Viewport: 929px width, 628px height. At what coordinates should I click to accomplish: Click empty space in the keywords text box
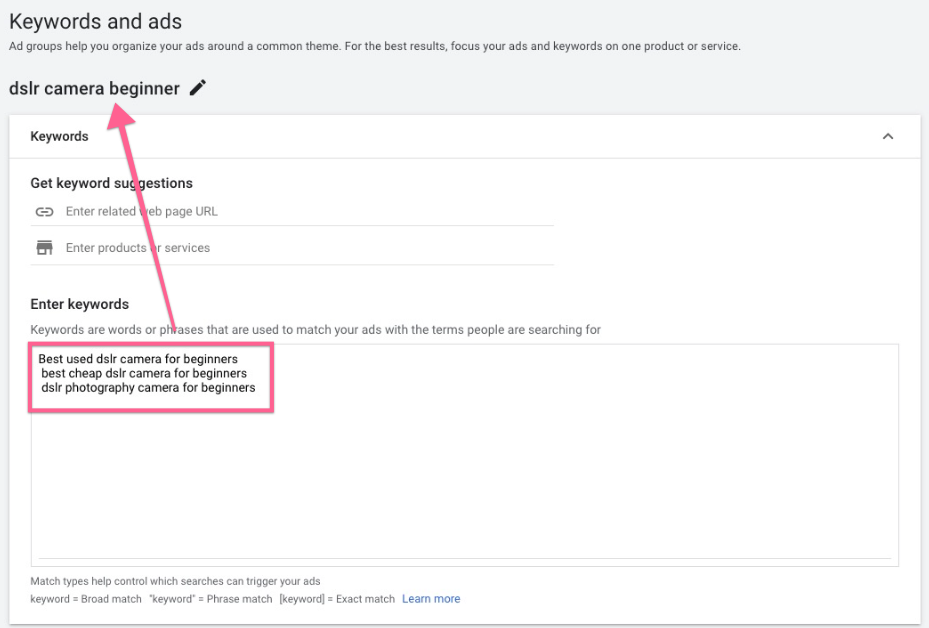coord(460,480)
